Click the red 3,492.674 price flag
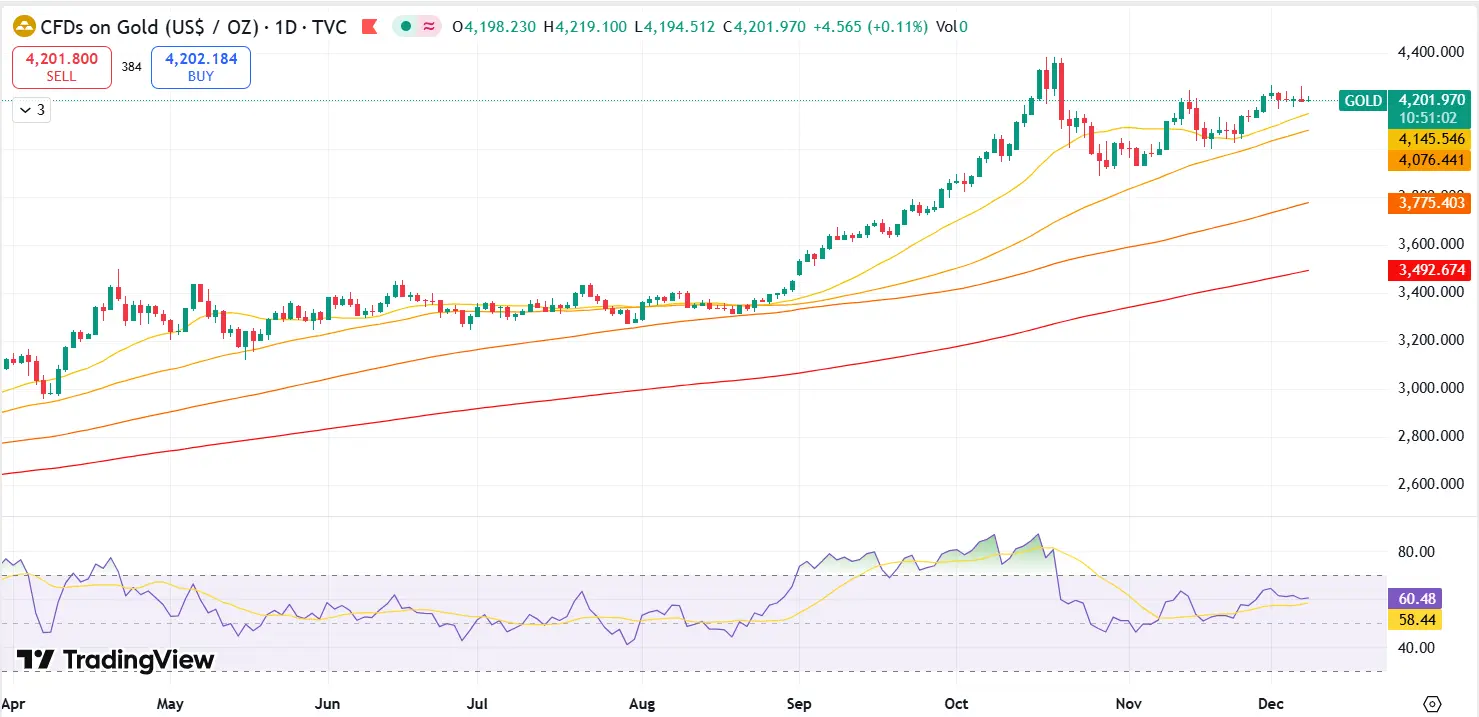Viewport: 1479px width, 717px height. coord(1429,269)
